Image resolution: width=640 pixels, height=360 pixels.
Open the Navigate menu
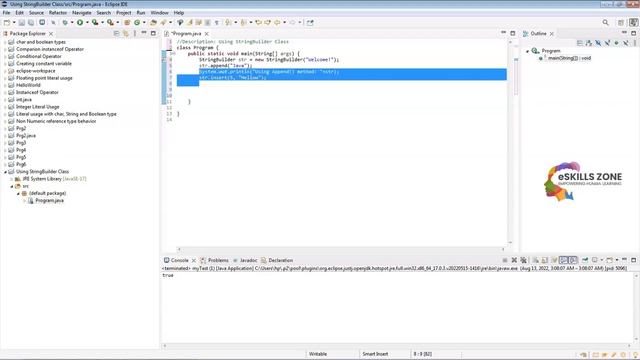pyautogui.click(x=82, y=13)
